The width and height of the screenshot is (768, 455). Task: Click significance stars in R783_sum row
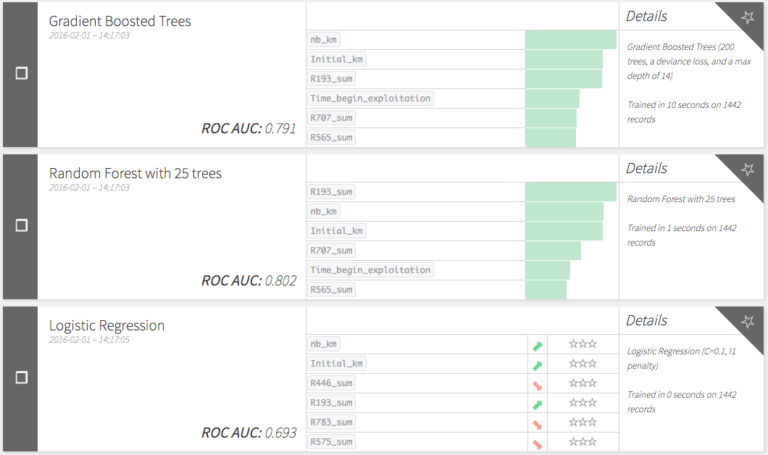(583, 422)
